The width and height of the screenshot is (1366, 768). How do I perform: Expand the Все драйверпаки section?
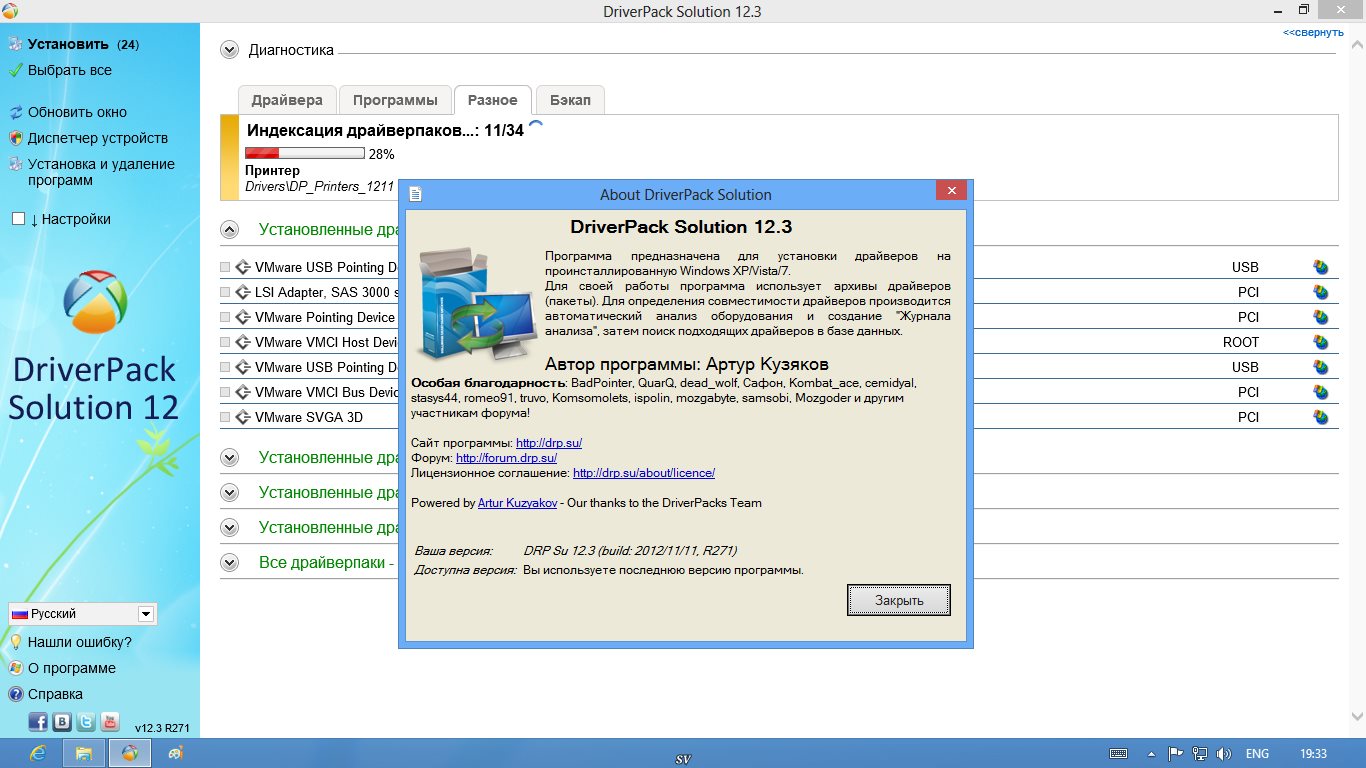[x=230, y=563]
